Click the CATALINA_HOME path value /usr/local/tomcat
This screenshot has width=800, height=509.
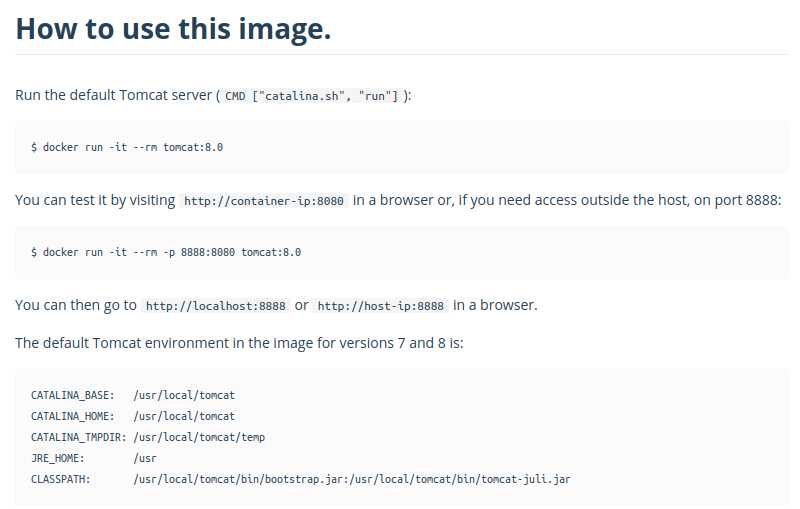[x=184, y=416]
